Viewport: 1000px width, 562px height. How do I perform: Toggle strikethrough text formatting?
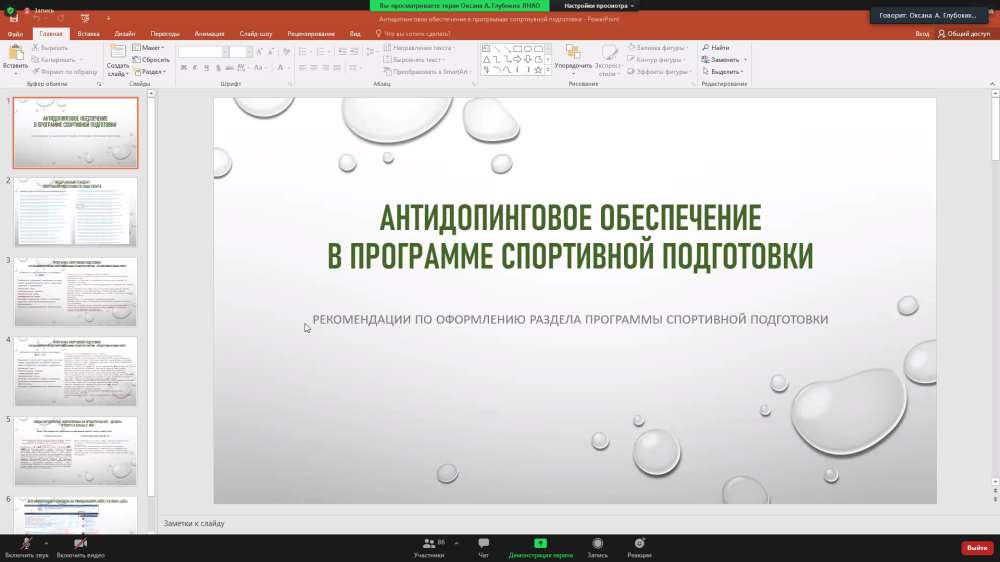pos(230,68)
